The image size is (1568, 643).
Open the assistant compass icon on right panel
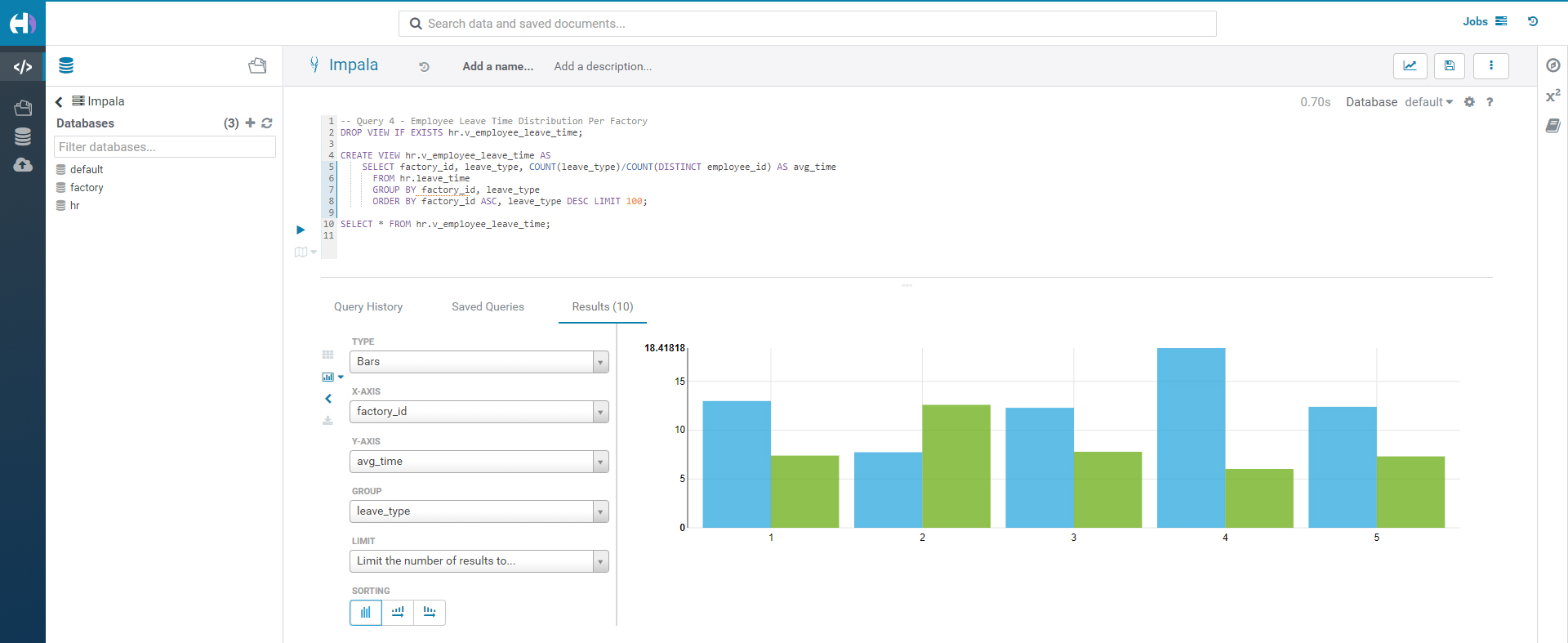click(1553, 65)
